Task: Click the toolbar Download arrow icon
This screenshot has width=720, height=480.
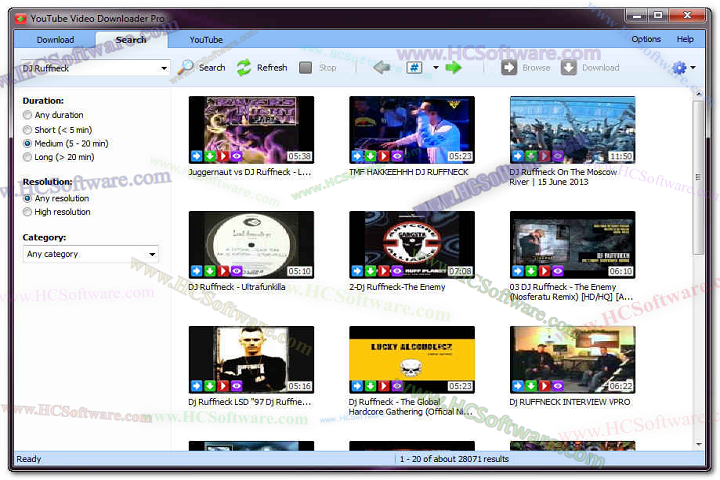Action: [x=568, y=68]
